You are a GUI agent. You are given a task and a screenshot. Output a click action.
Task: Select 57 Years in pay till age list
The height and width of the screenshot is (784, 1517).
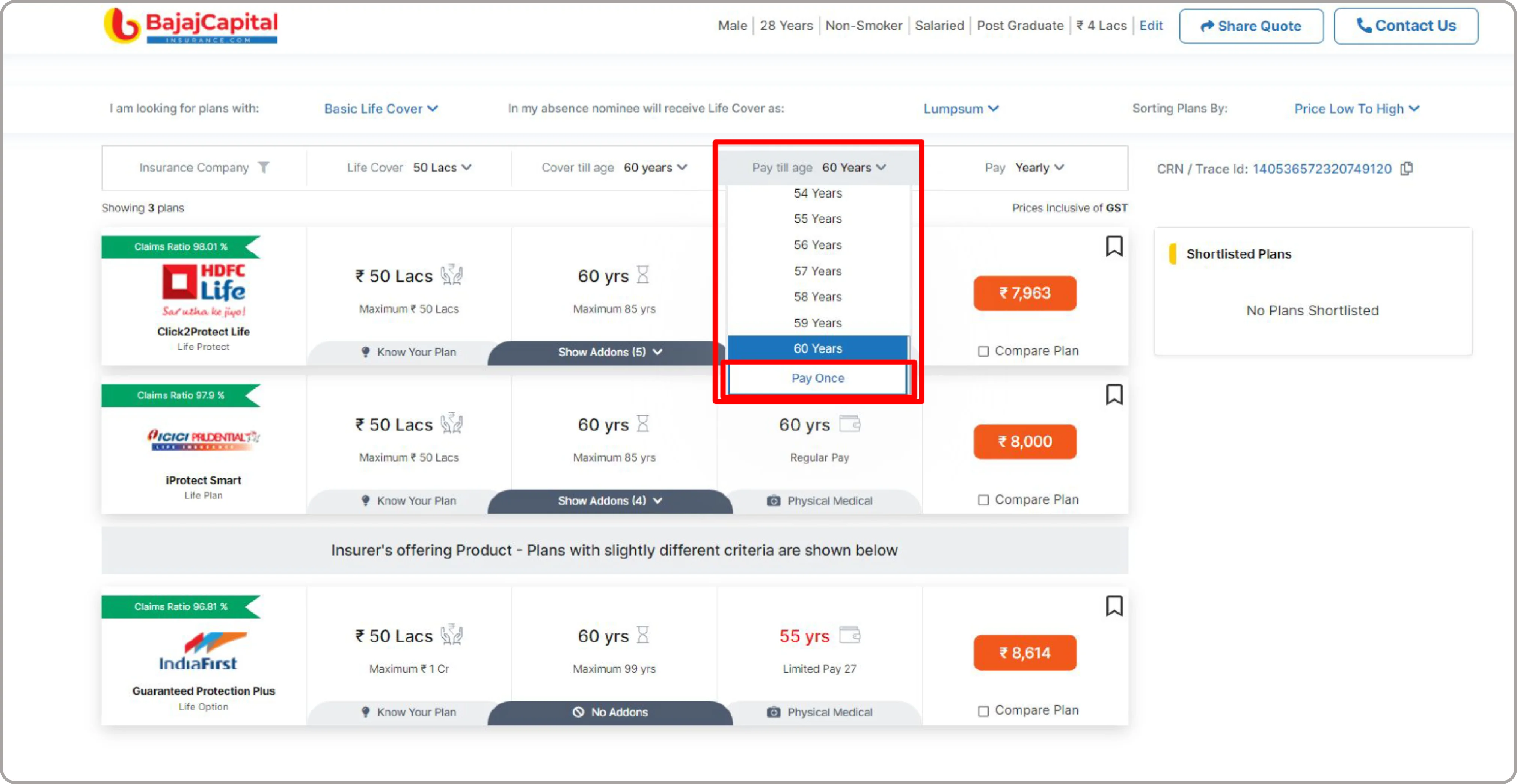point(818,271)
